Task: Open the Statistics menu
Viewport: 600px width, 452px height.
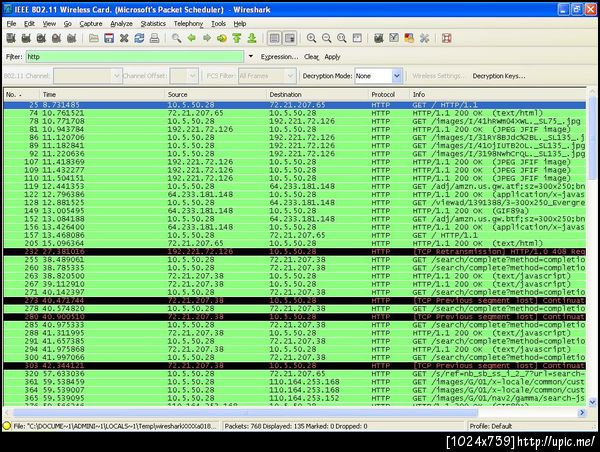Action: (153, 24)
